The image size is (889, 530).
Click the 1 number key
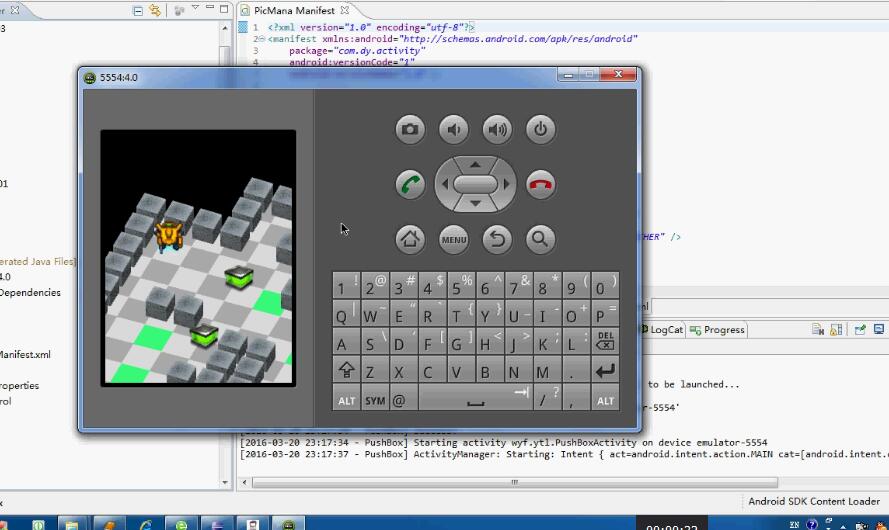click(x=346, y=286)
